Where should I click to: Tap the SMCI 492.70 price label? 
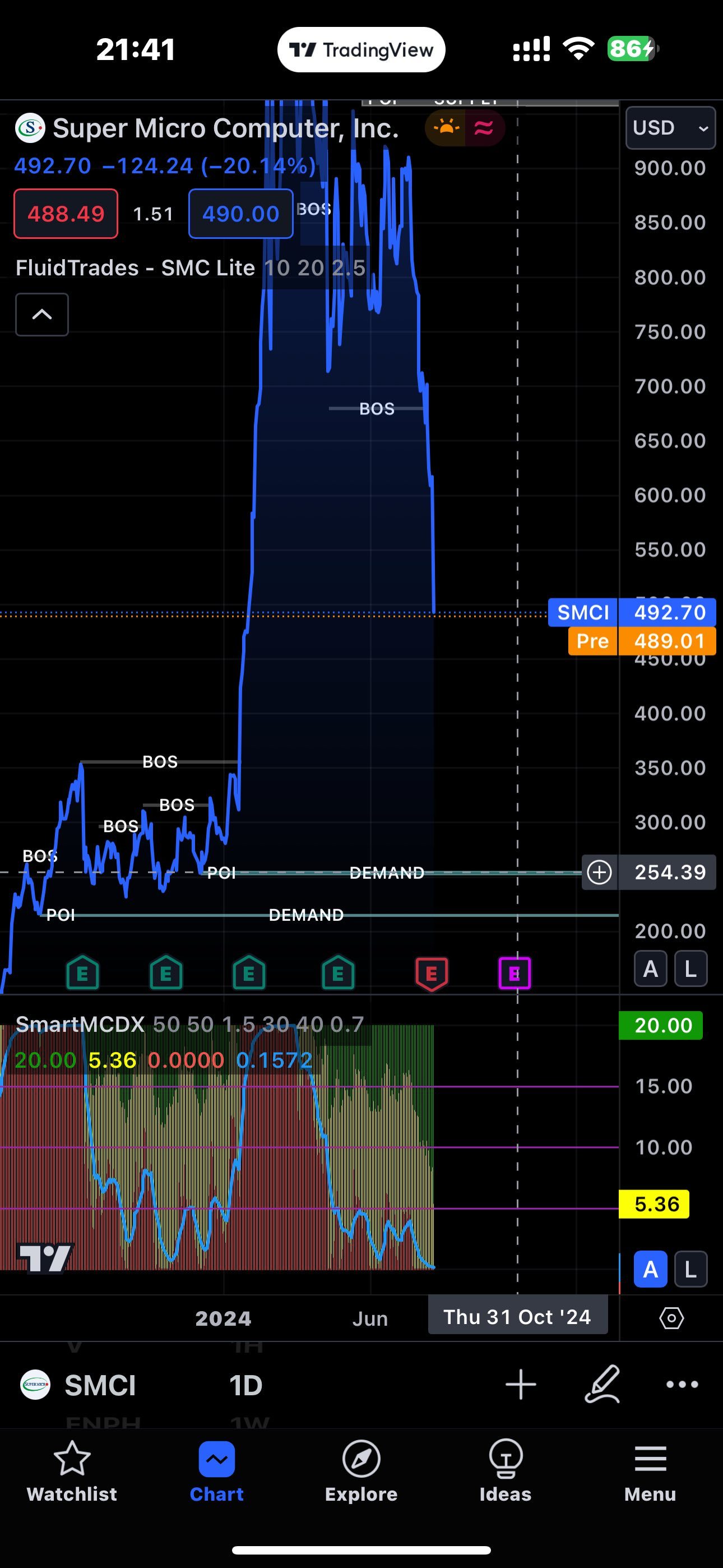[632, 612]
